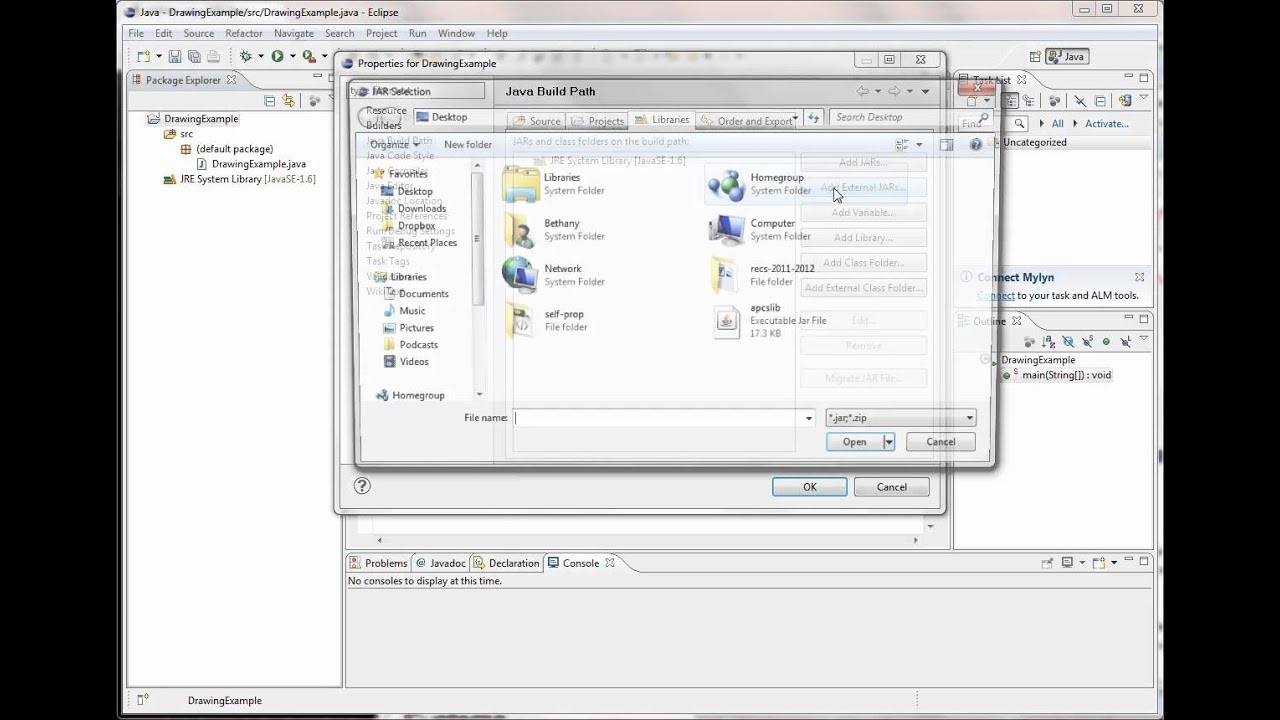This screenshot has height=720, width=1280.
Task: Click the Open Console icon
Action: click(1099, 563)
